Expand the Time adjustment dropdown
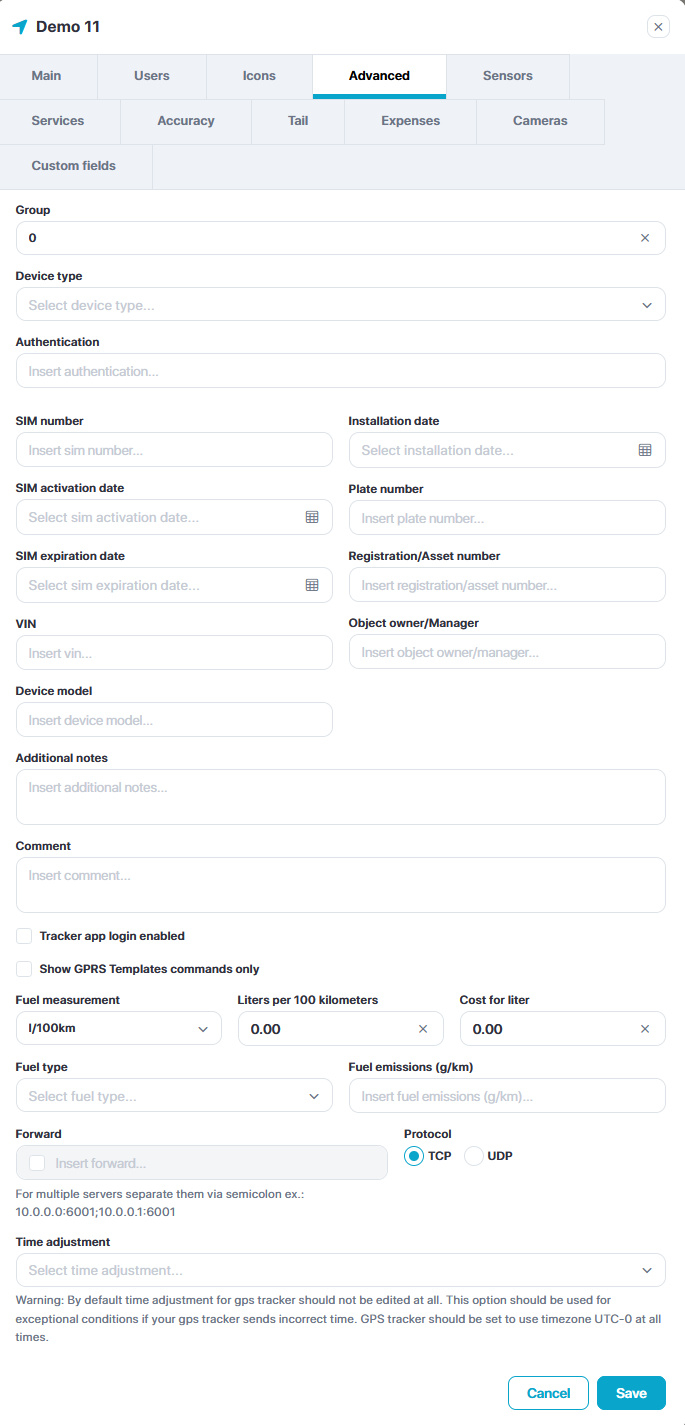Image resolution: width=685 pixels, height=1425 pixels. (341, 1270)
